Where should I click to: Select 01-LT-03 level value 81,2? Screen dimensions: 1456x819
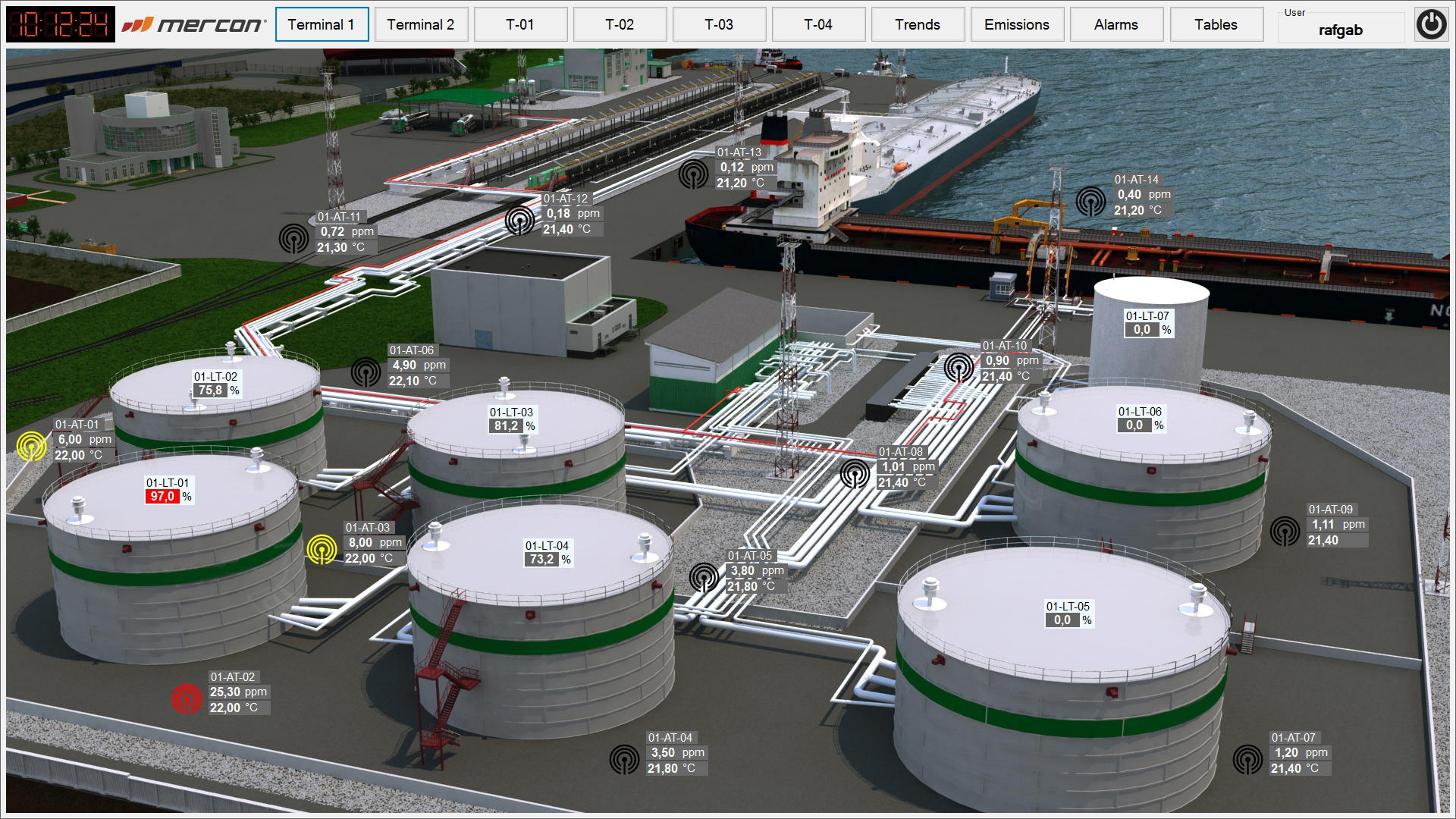pos(506,426)
